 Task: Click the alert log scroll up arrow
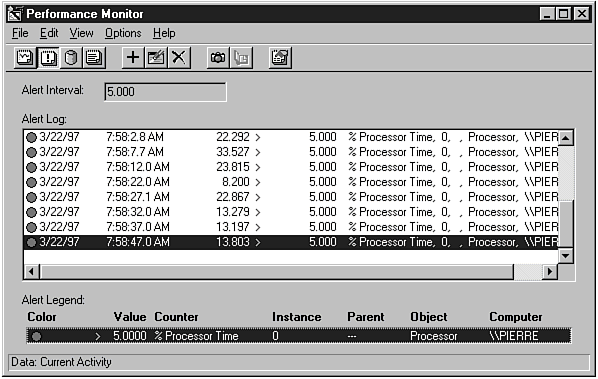click(x=566, y=138)
